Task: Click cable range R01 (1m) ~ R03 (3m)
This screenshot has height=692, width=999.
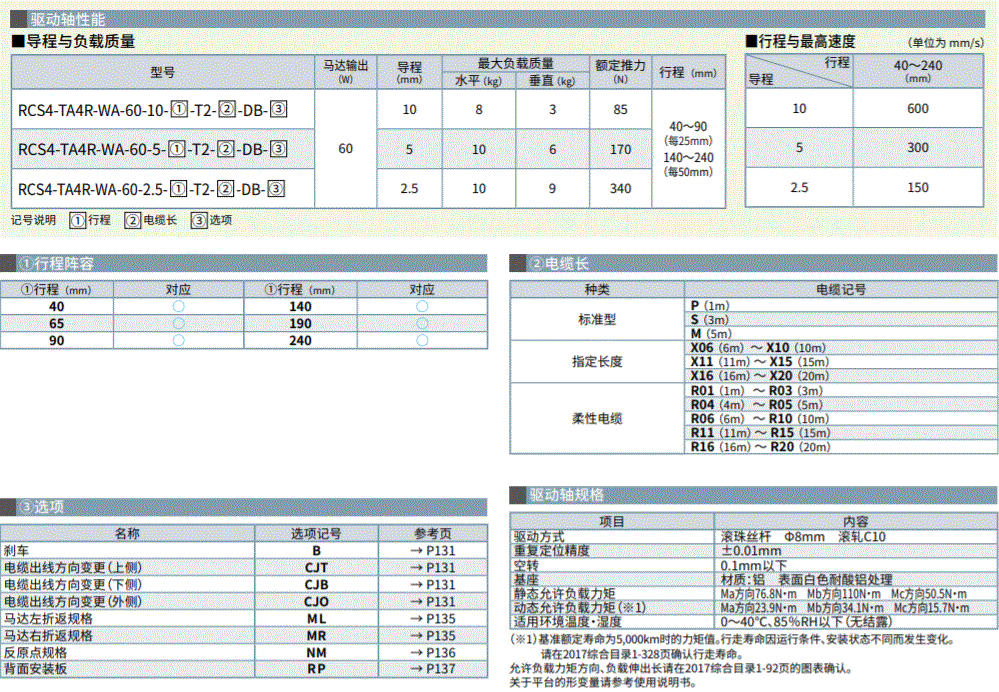Action: tap(757, 391)
